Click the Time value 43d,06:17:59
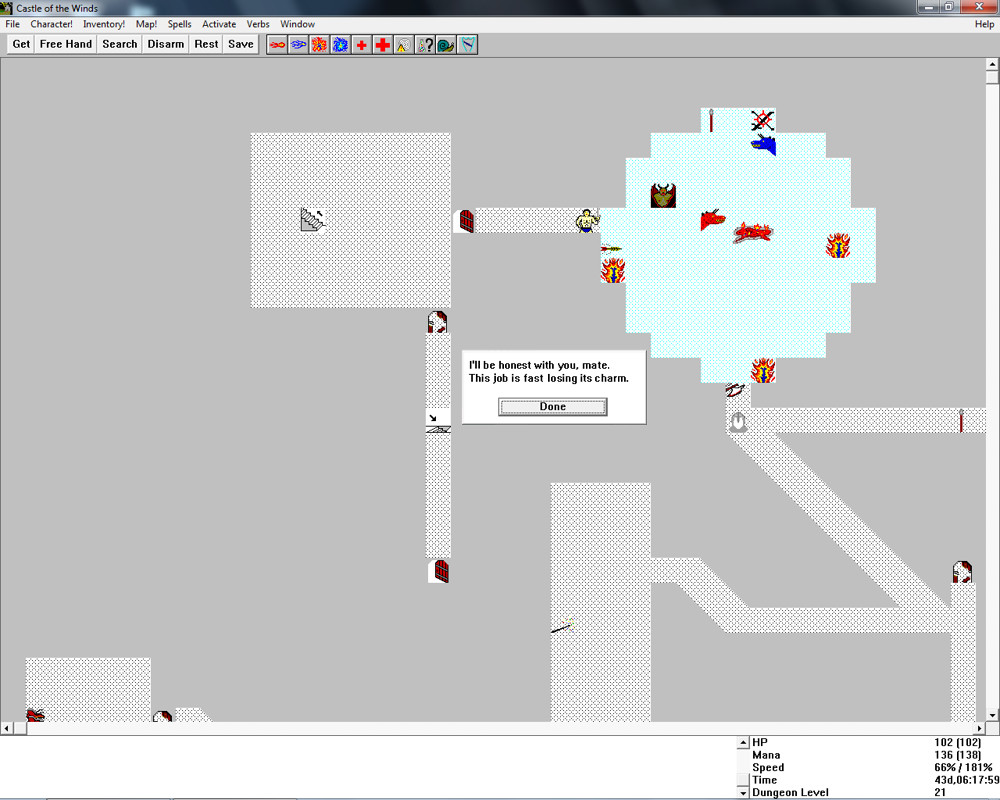Screen dimensions: 1000x800 coord(967,780)
